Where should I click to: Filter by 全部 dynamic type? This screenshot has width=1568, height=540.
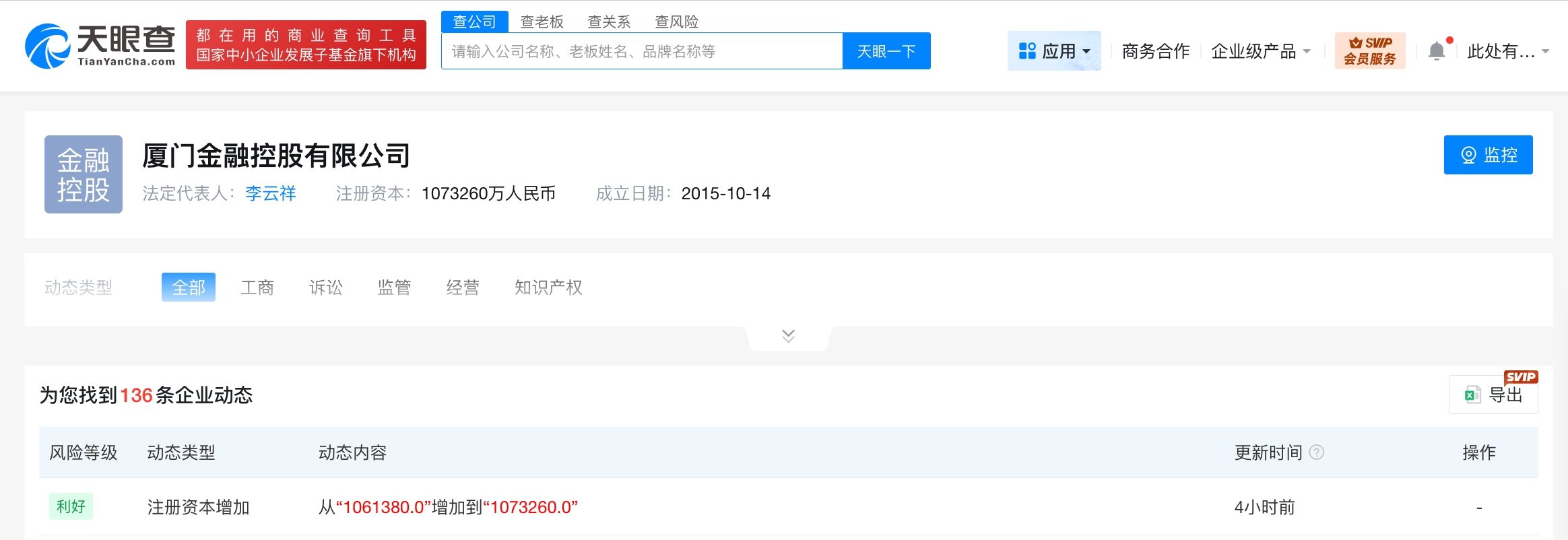pos(189,288)
